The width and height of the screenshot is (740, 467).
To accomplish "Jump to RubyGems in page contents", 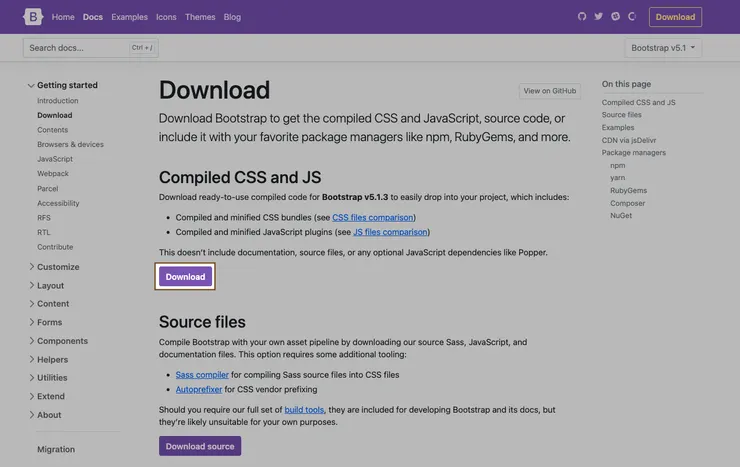I will pyautogui.click(x=628, y=191).
